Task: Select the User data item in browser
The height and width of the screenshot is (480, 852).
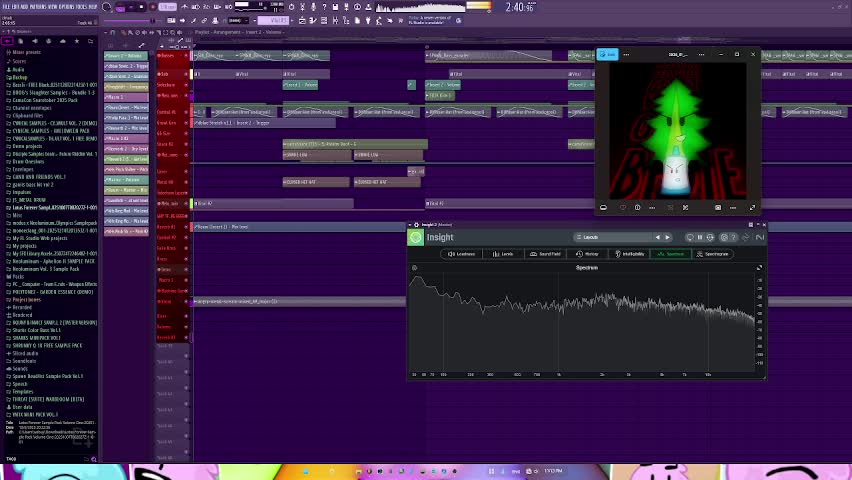Action: coord(20,407)
